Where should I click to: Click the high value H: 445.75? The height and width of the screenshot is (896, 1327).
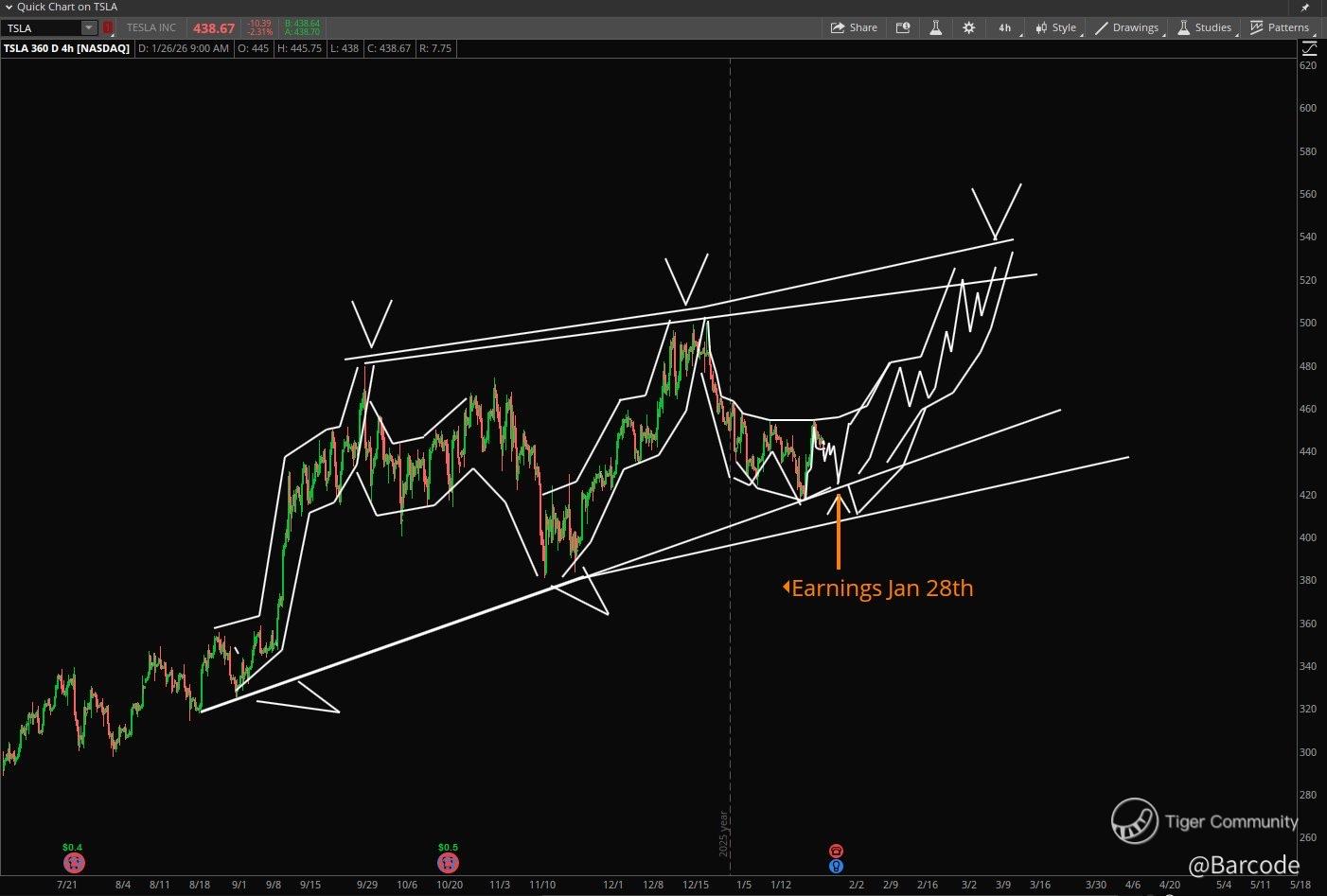(x=299, y=48)
